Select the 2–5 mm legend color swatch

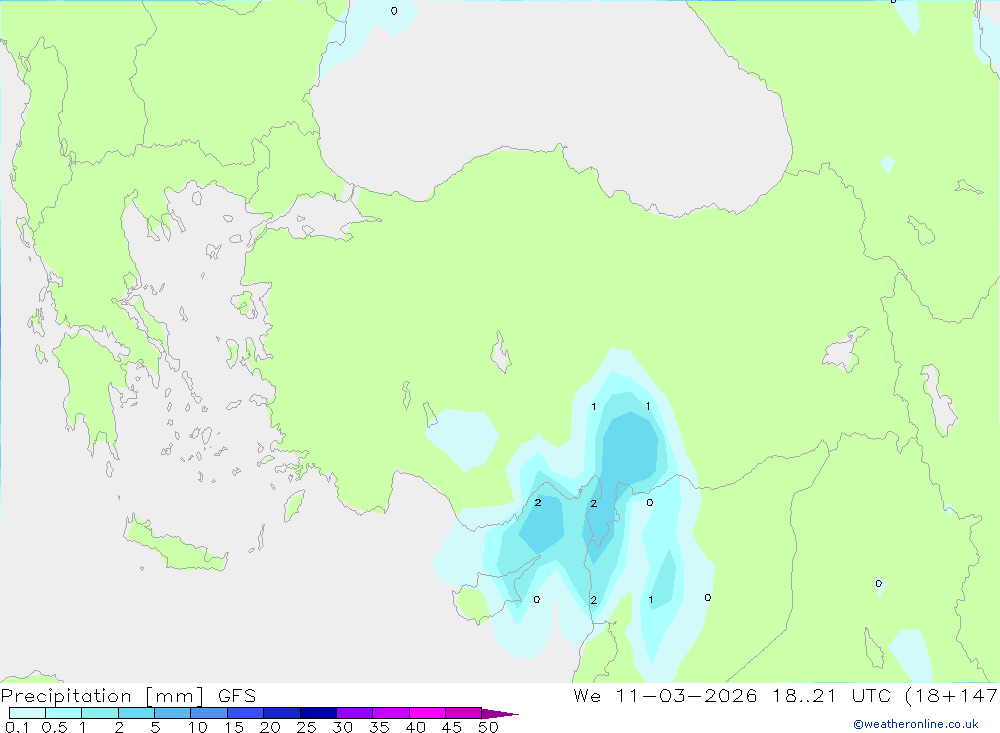point(136,713)
